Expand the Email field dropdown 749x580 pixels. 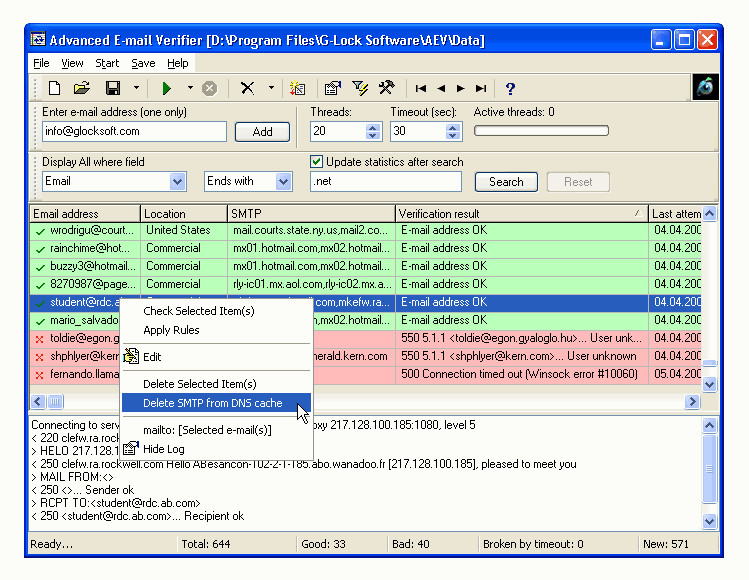coord(178,181)
